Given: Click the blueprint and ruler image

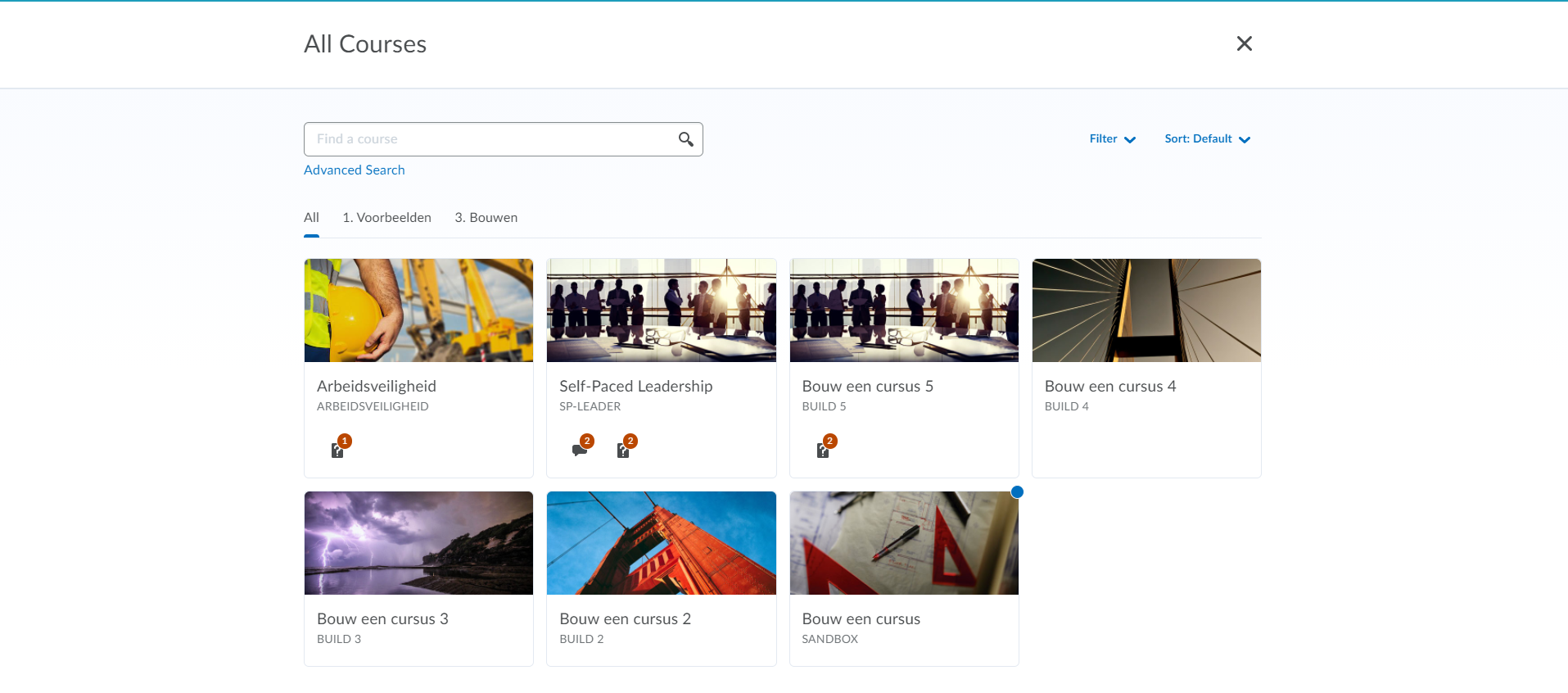Looking at the screenshot, I should click(x=904, y=543).
